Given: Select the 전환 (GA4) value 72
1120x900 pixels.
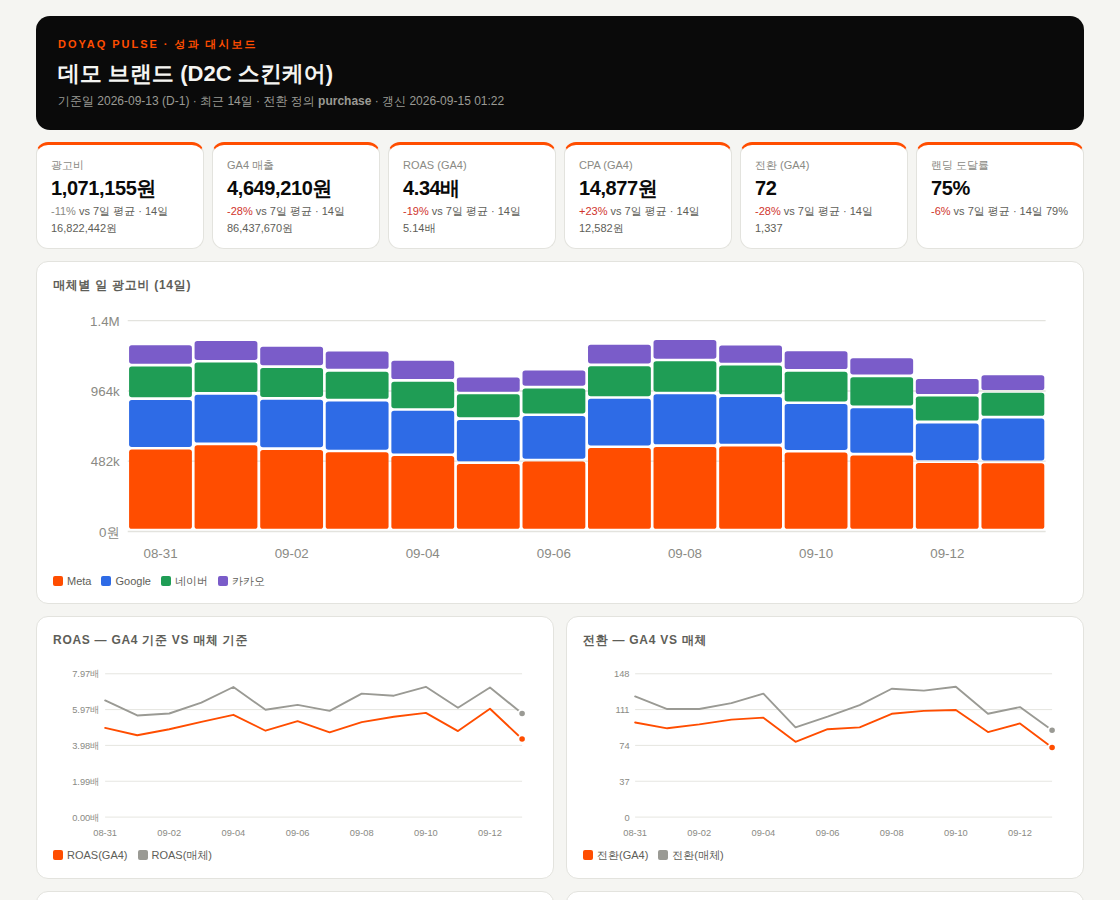Looking at the screenshot, I should (766, 189).
